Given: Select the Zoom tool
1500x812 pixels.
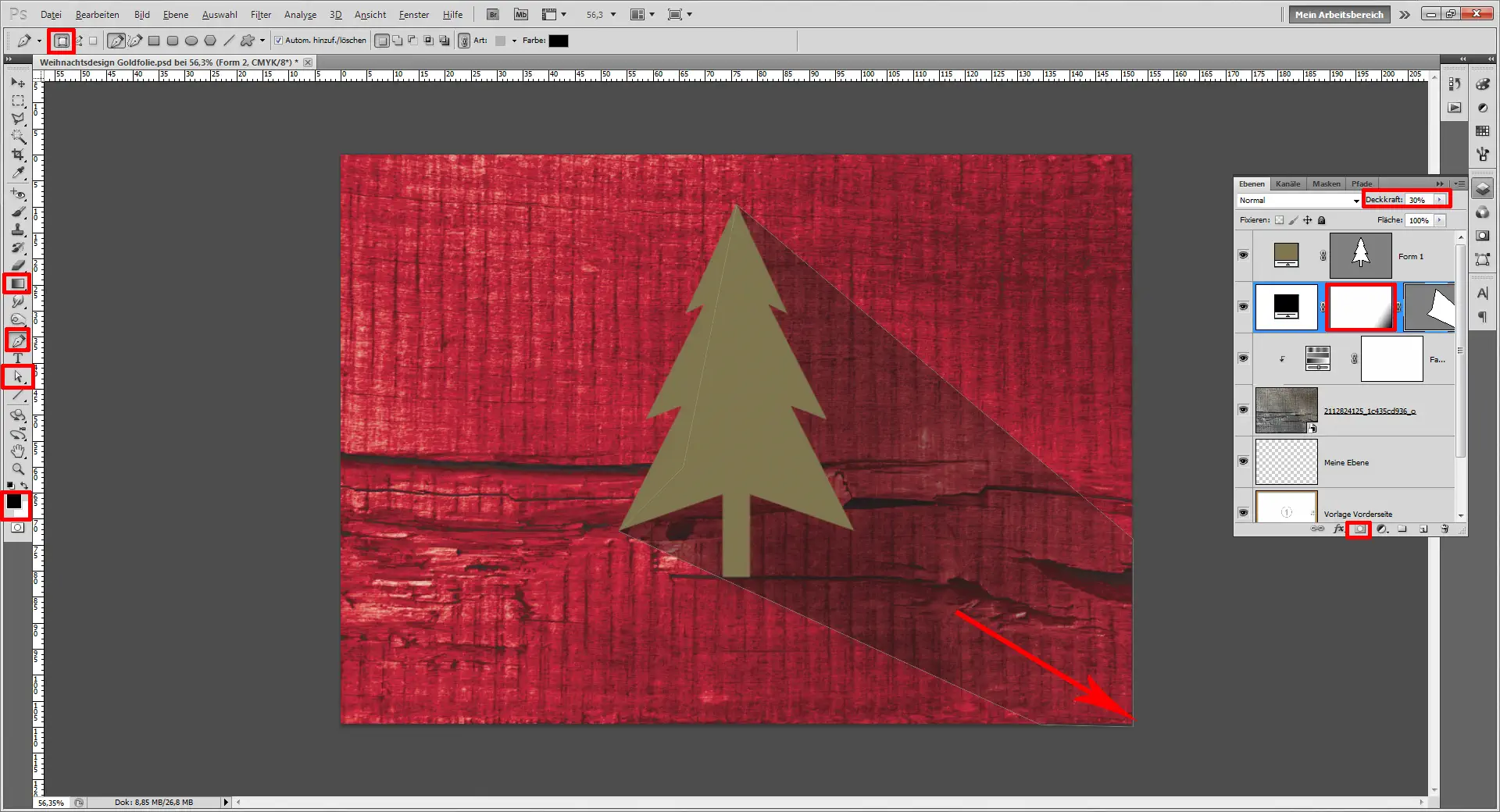Looking at the screenshot, I should point(17,469).
